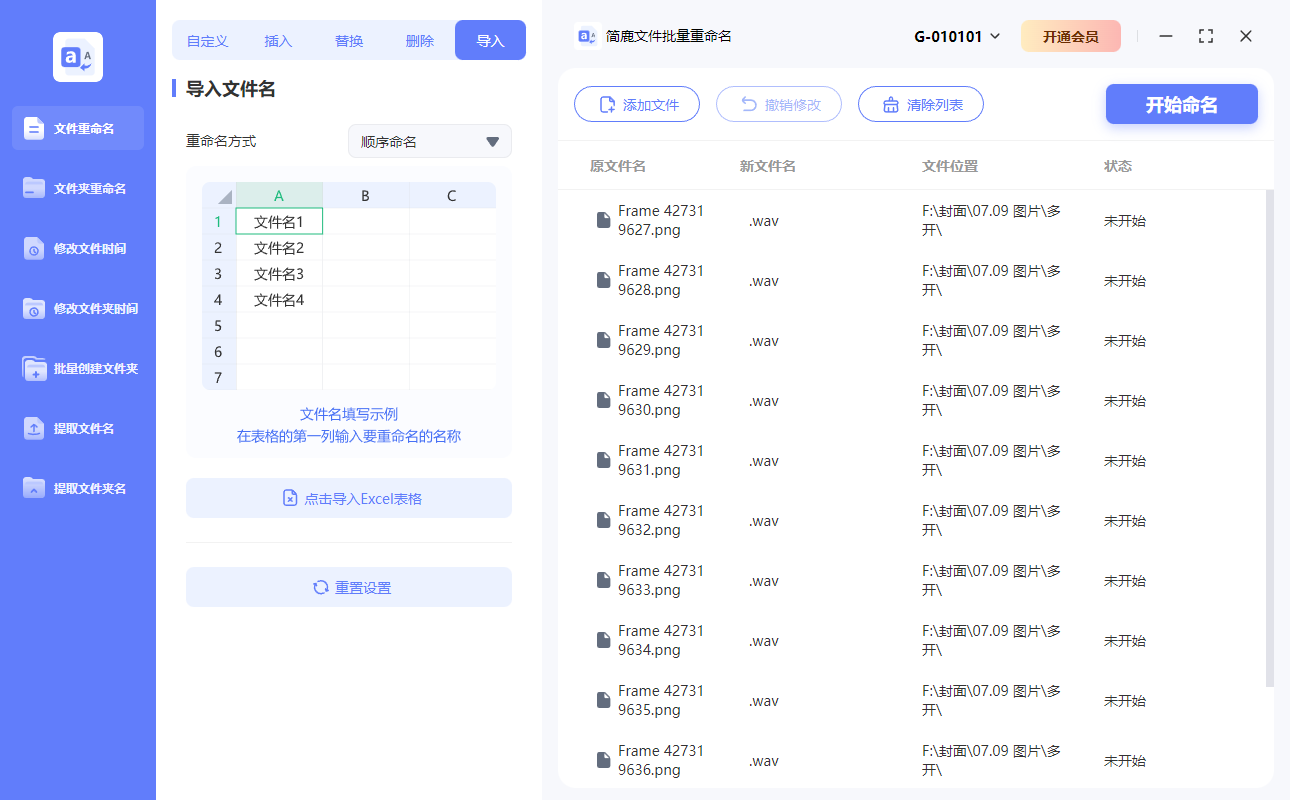Viewport: 1290px width, 800px height.
Task: Click the 清除列表 clear-list icon
Action: pos(889,104)
